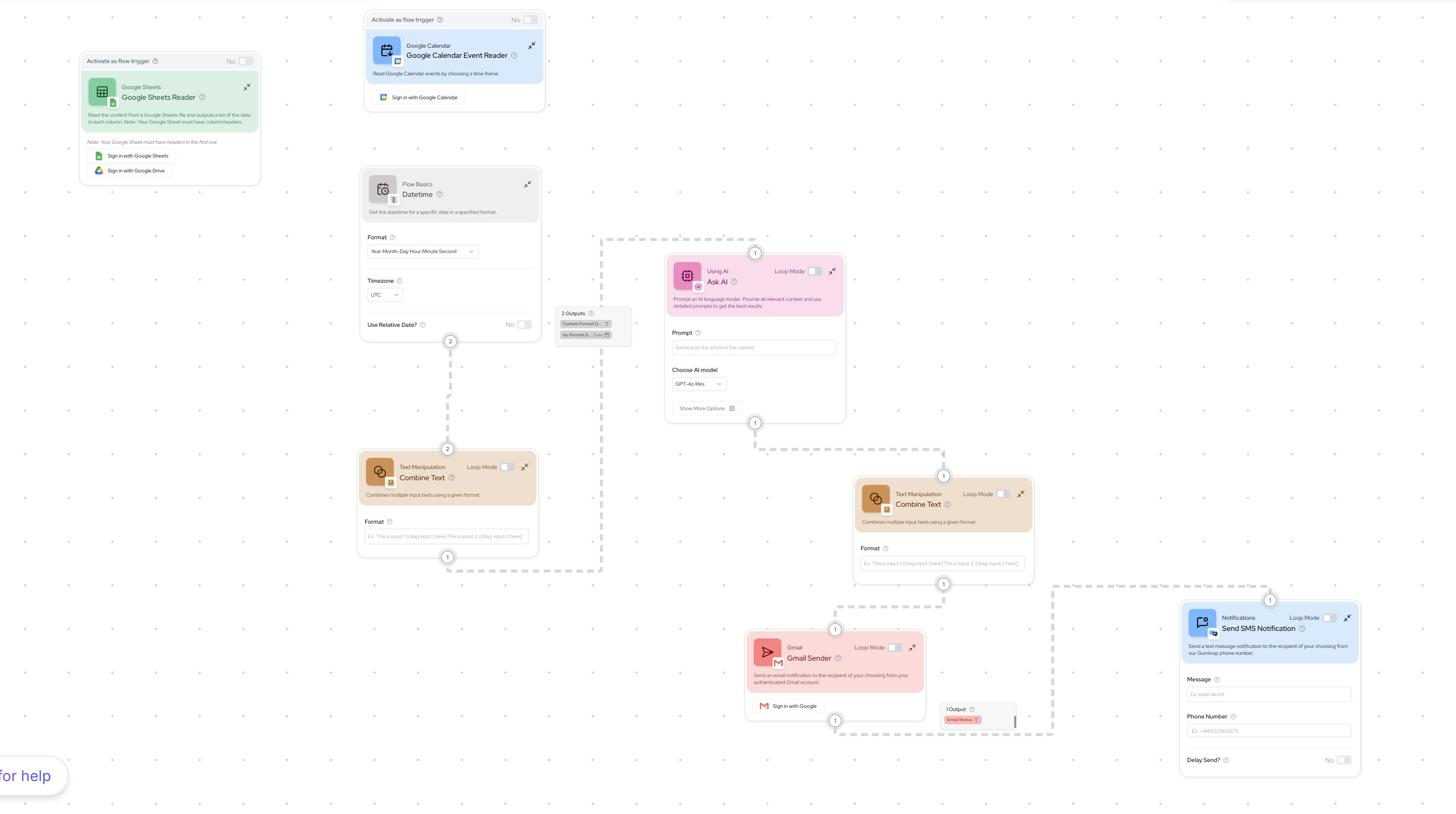Click the Google Calendar Event Reader node icon
1456x814 pixels.
coord(387,50)
